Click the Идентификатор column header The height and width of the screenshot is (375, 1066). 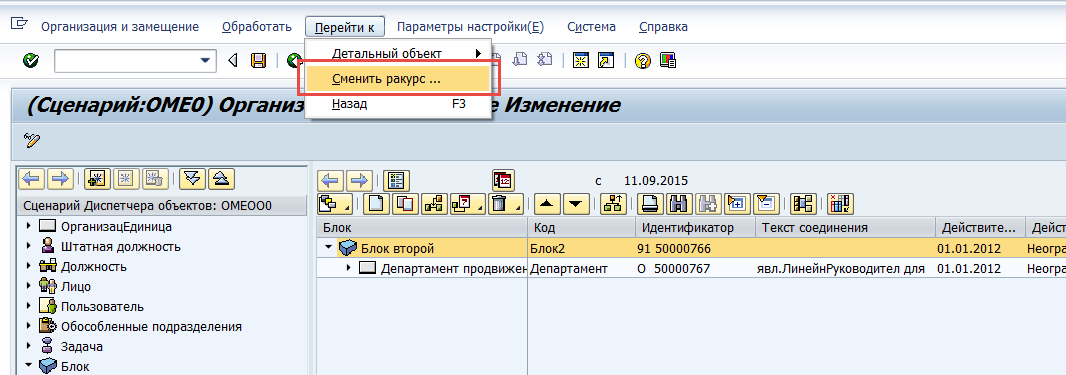pyautogui.click(x=695, y=228)
